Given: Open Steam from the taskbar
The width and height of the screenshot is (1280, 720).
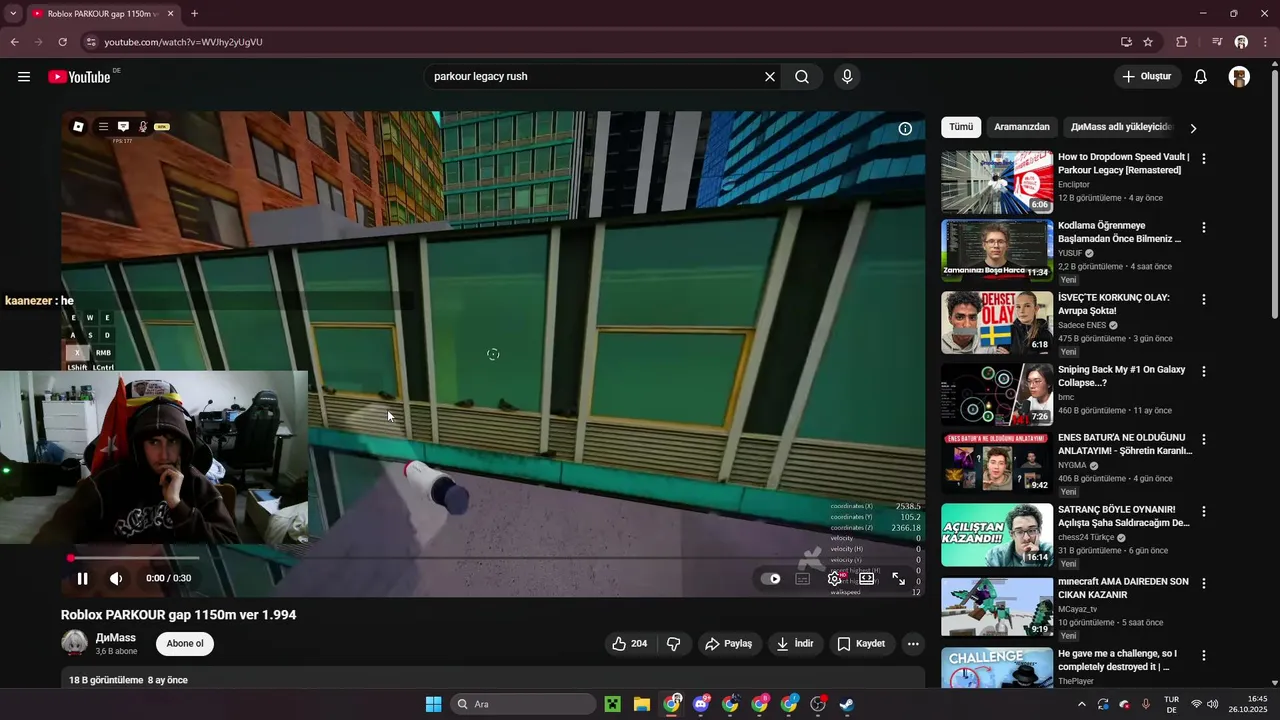Looking at the screenshot, I should point(847,704).
